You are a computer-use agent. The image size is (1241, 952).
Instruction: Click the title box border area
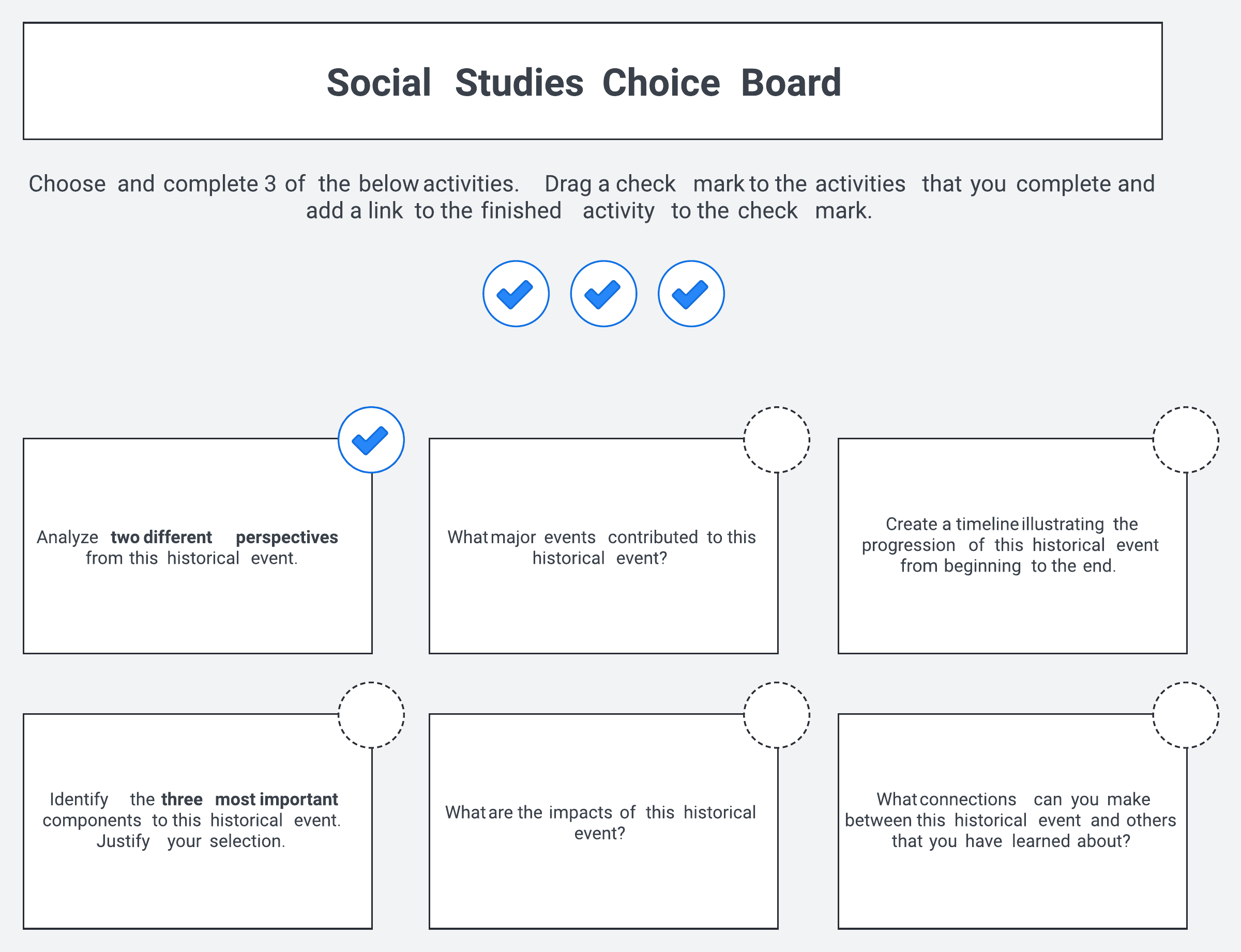(x=593, y=23)
